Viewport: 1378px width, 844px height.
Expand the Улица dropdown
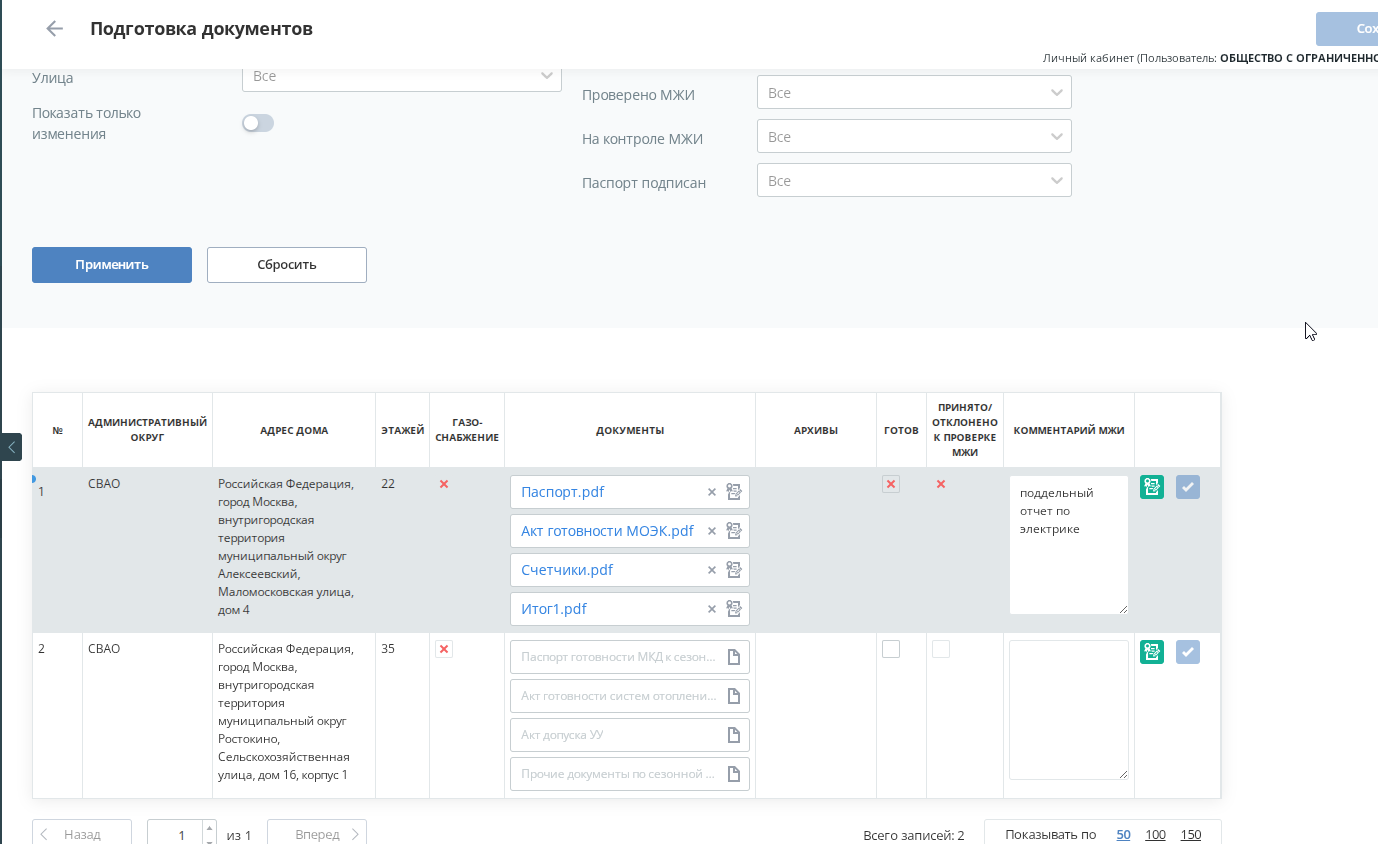(402, 76)
